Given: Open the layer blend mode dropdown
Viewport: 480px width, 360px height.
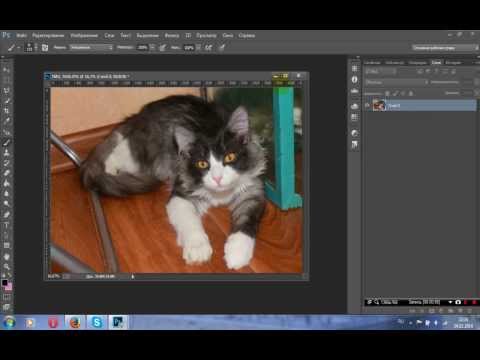Looking at the screenshot, I should [396, 82].
